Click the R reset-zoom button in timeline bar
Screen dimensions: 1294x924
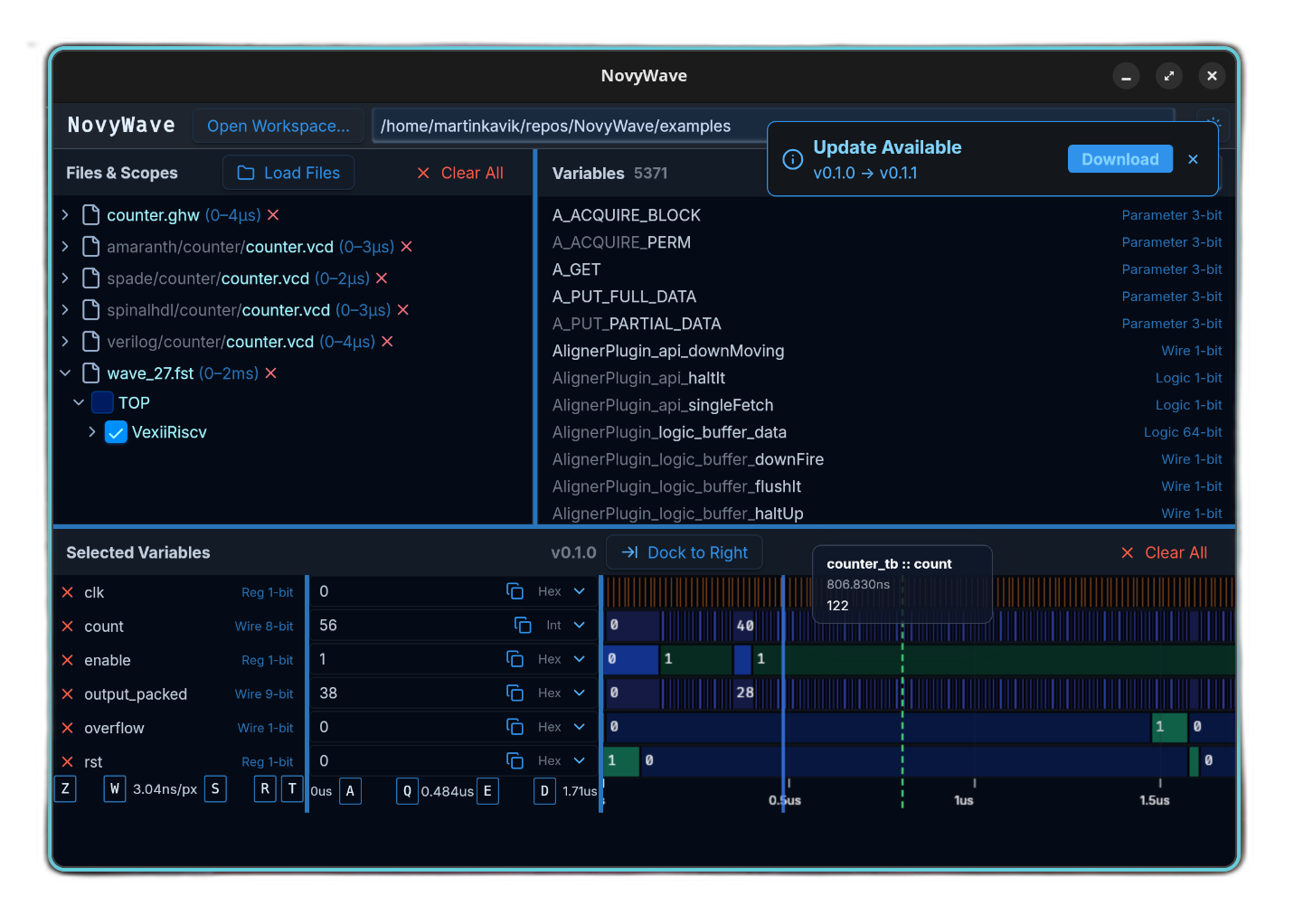click(x=264, y=788)
